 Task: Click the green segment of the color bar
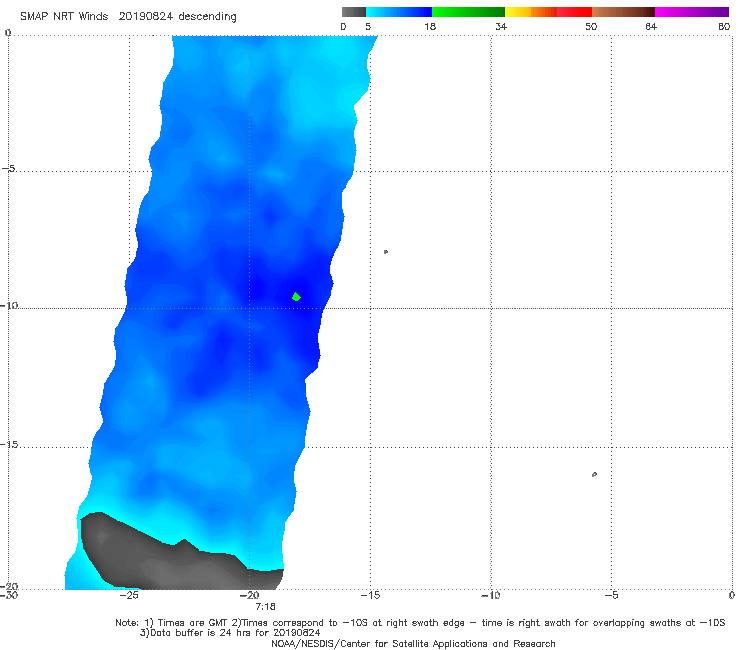(468, 12)
